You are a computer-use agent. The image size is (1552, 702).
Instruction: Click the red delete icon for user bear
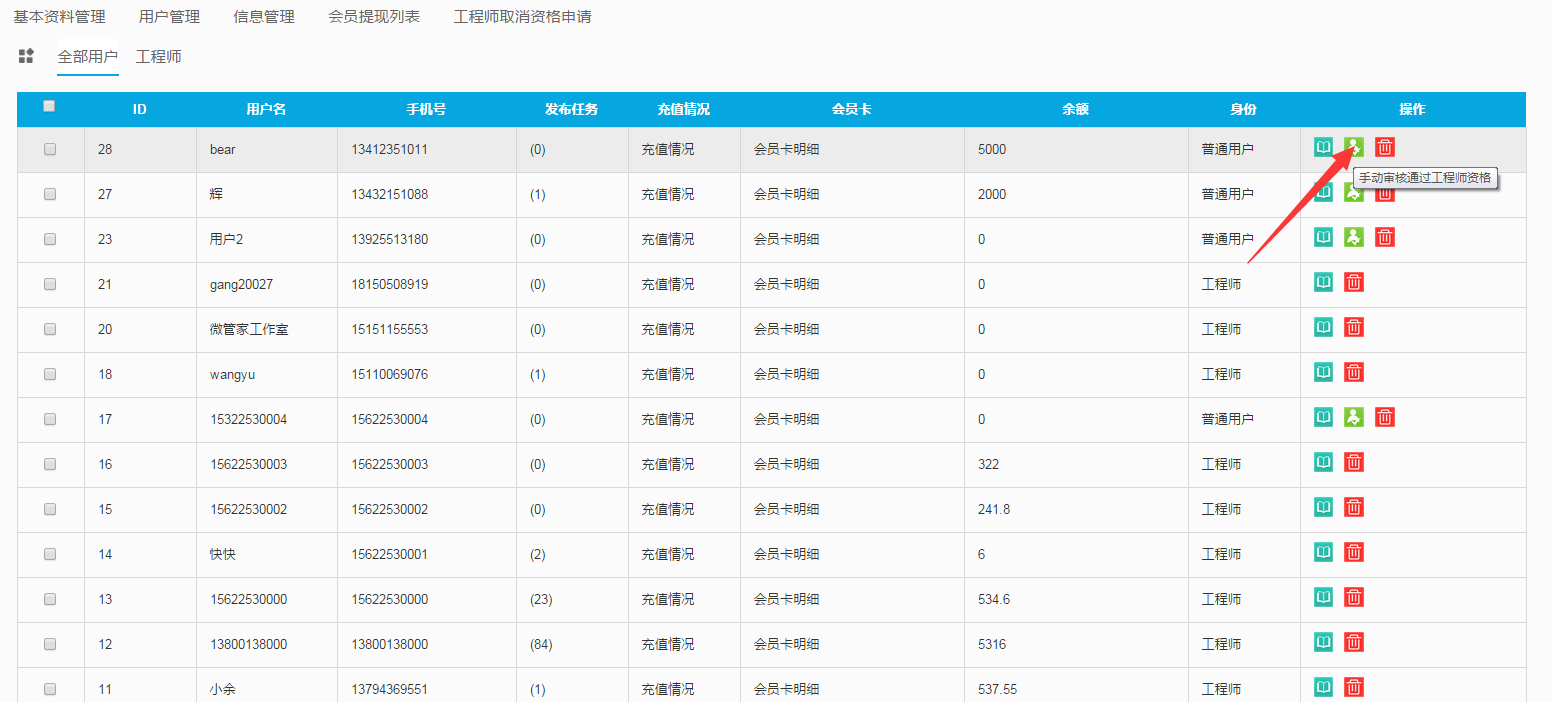coord(1384,148)
